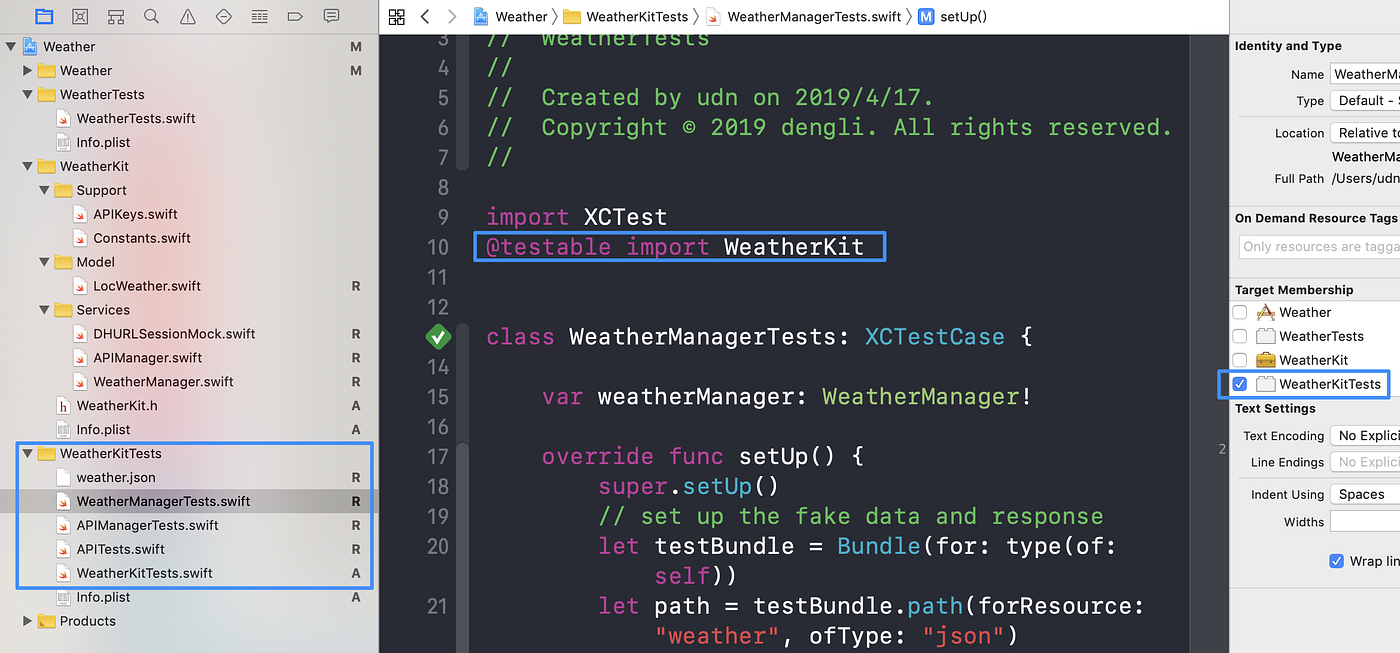Open the Issue navigator warning triangle
1400x653 pixels.
click(x=187, y=16)
